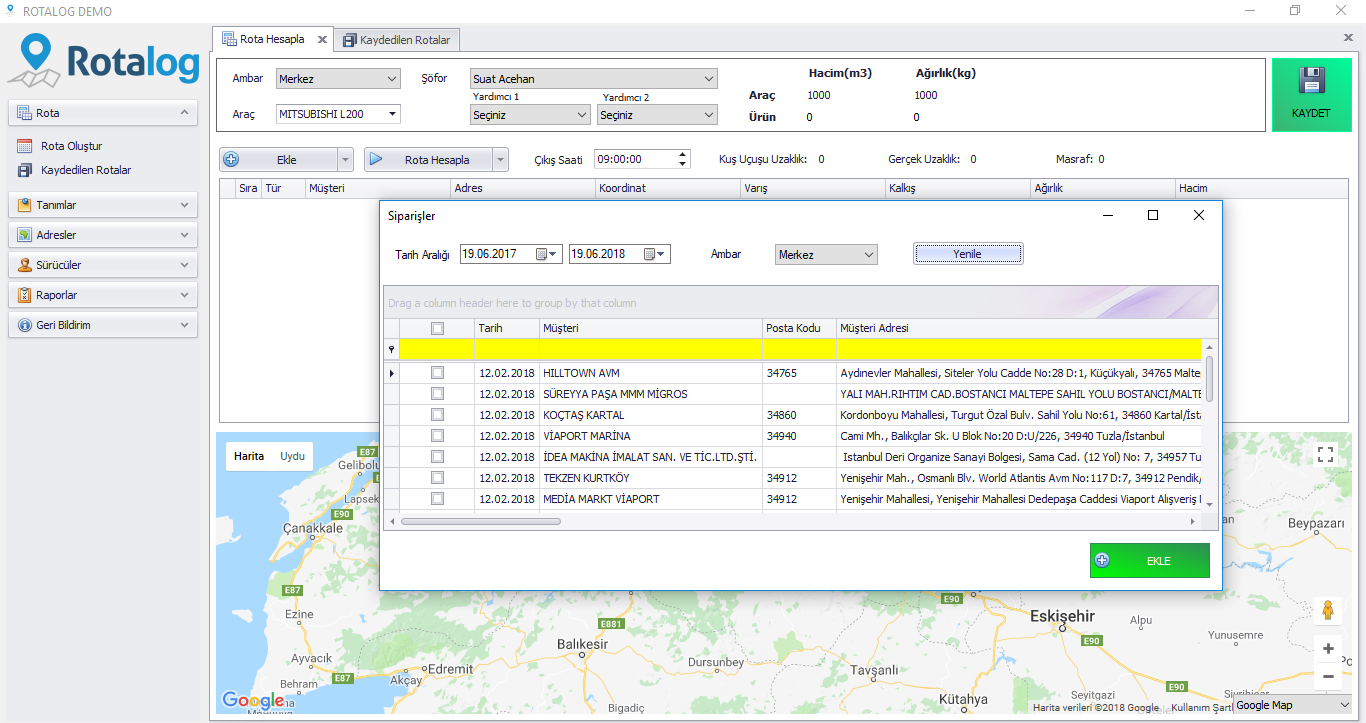The width and height of the screenshot is (1366, 723).
Task: Sort by the Müşteri column in Siparişler grid
Action: click(x=651, y=328)
